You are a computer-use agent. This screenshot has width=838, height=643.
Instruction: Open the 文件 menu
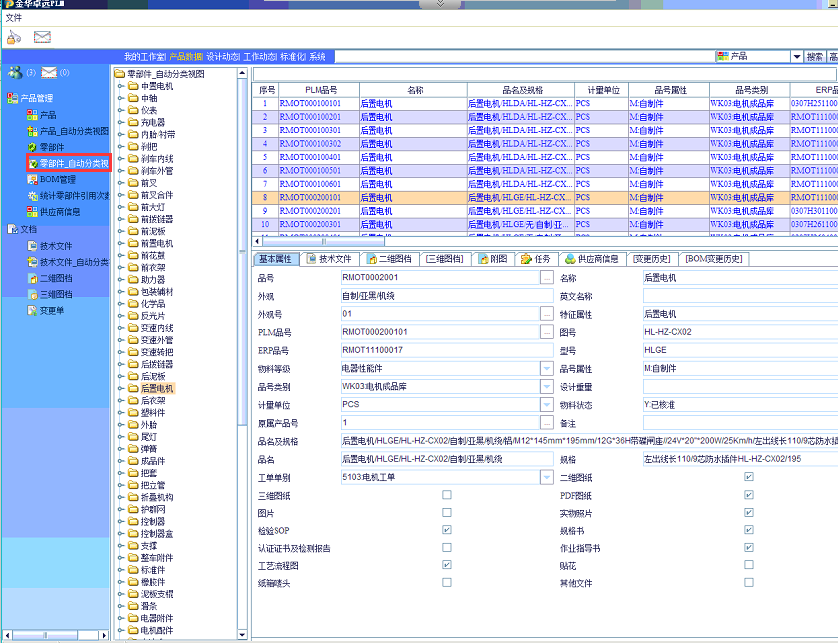14,17
